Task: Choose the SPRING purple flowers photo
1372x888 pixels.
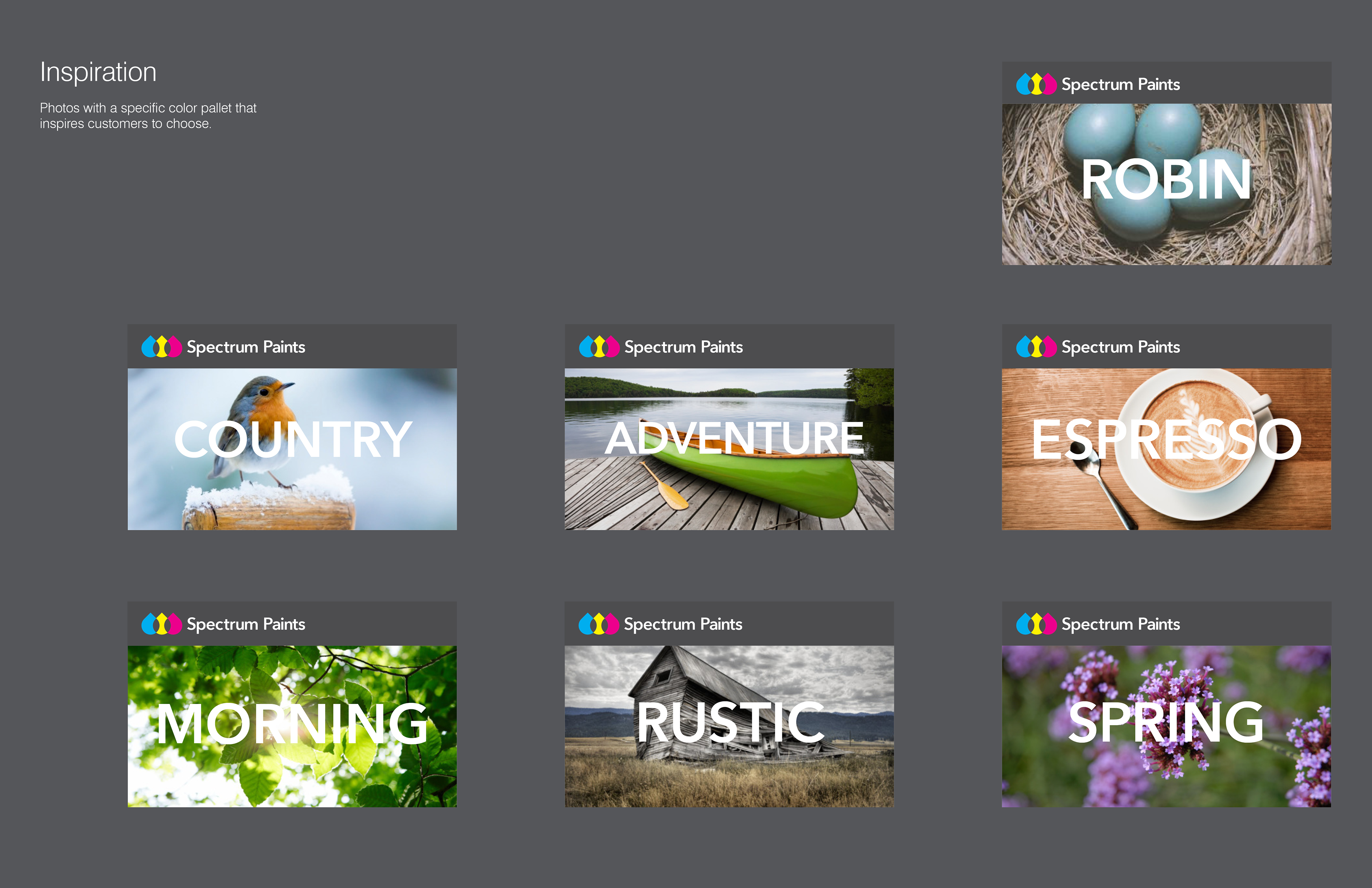Action: [x=1166, y=726]
